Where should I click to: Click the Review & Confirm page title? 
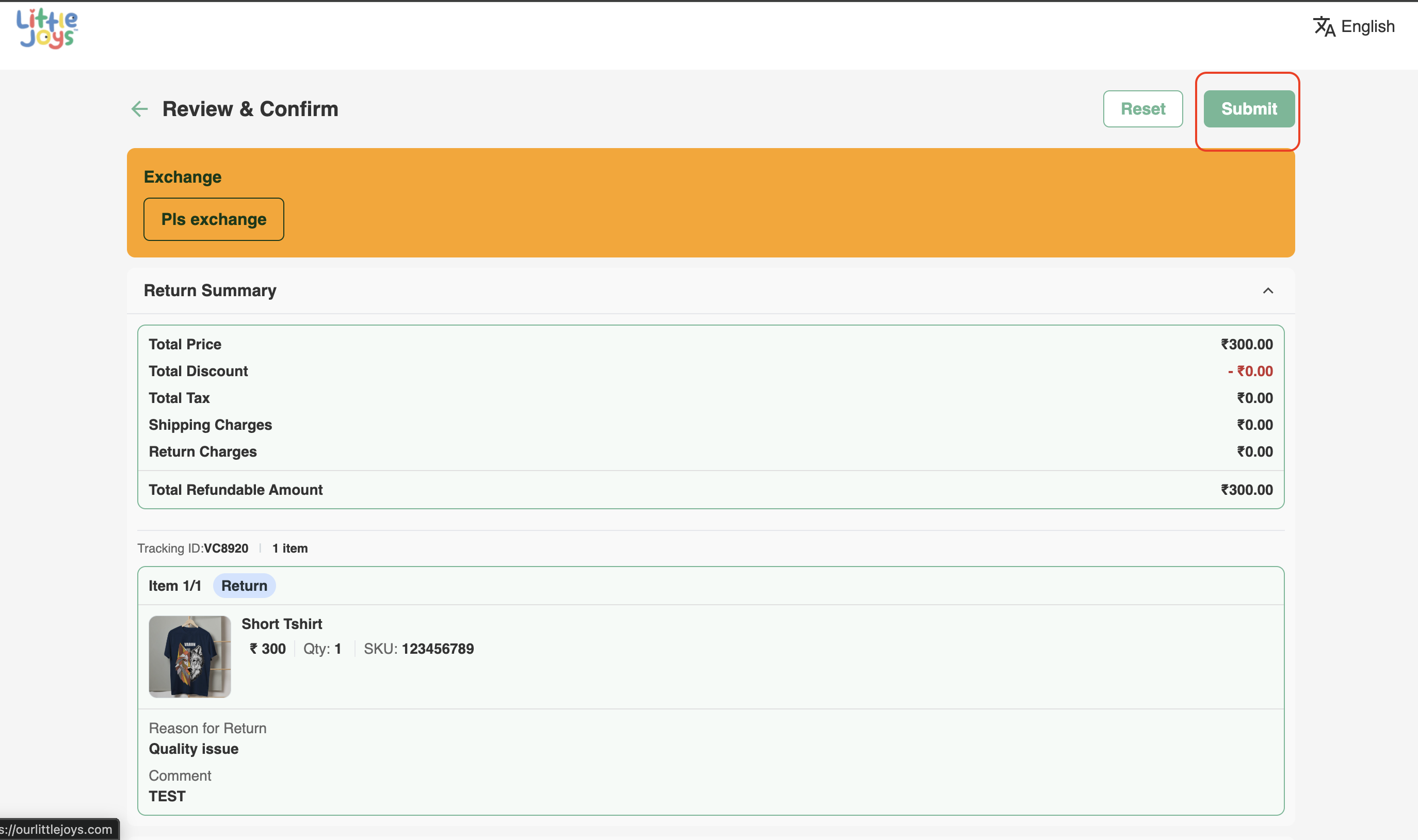(x=250, y=109)
